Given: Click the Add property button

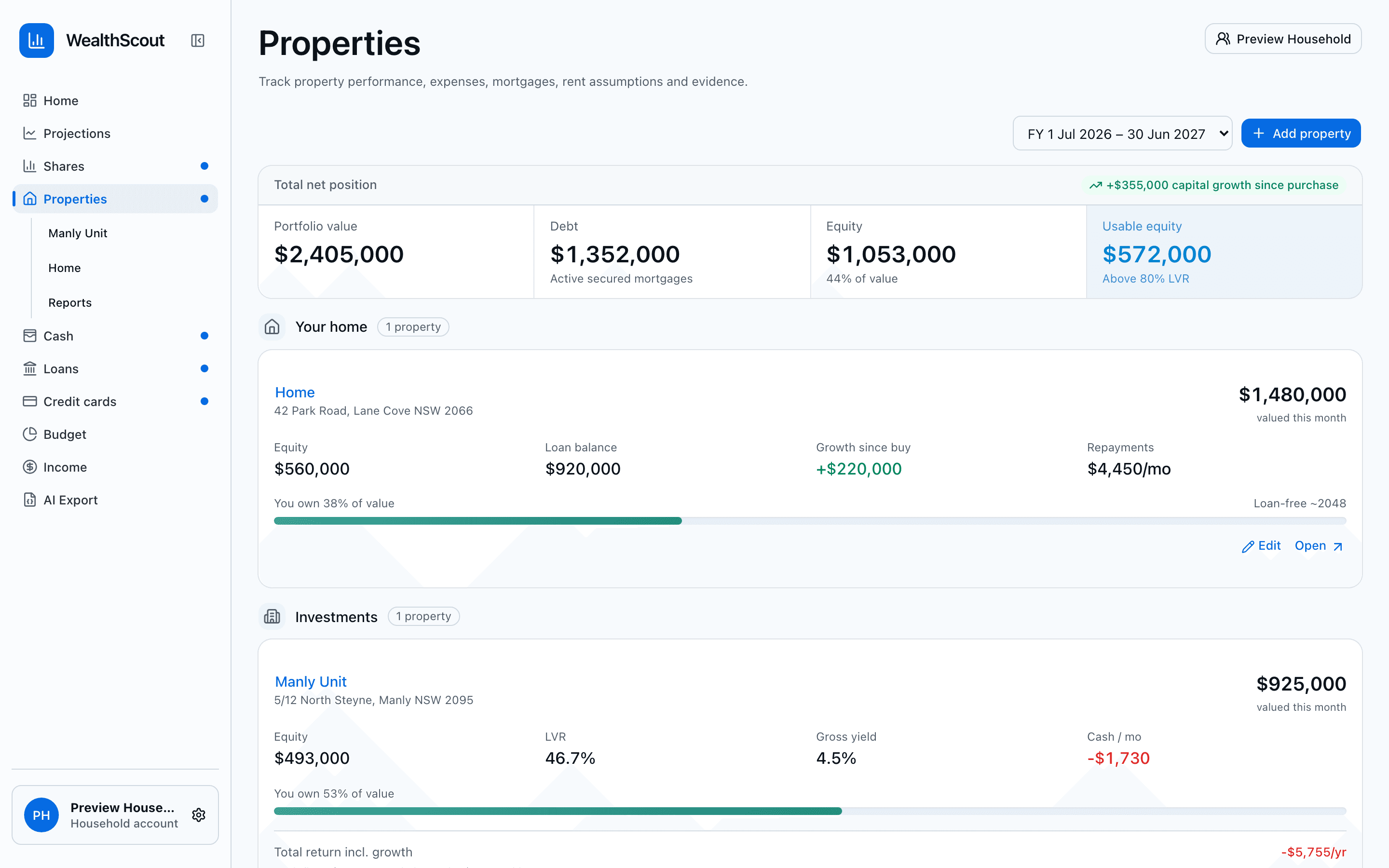Looking at the screenshot, I should click(1301, 133).
